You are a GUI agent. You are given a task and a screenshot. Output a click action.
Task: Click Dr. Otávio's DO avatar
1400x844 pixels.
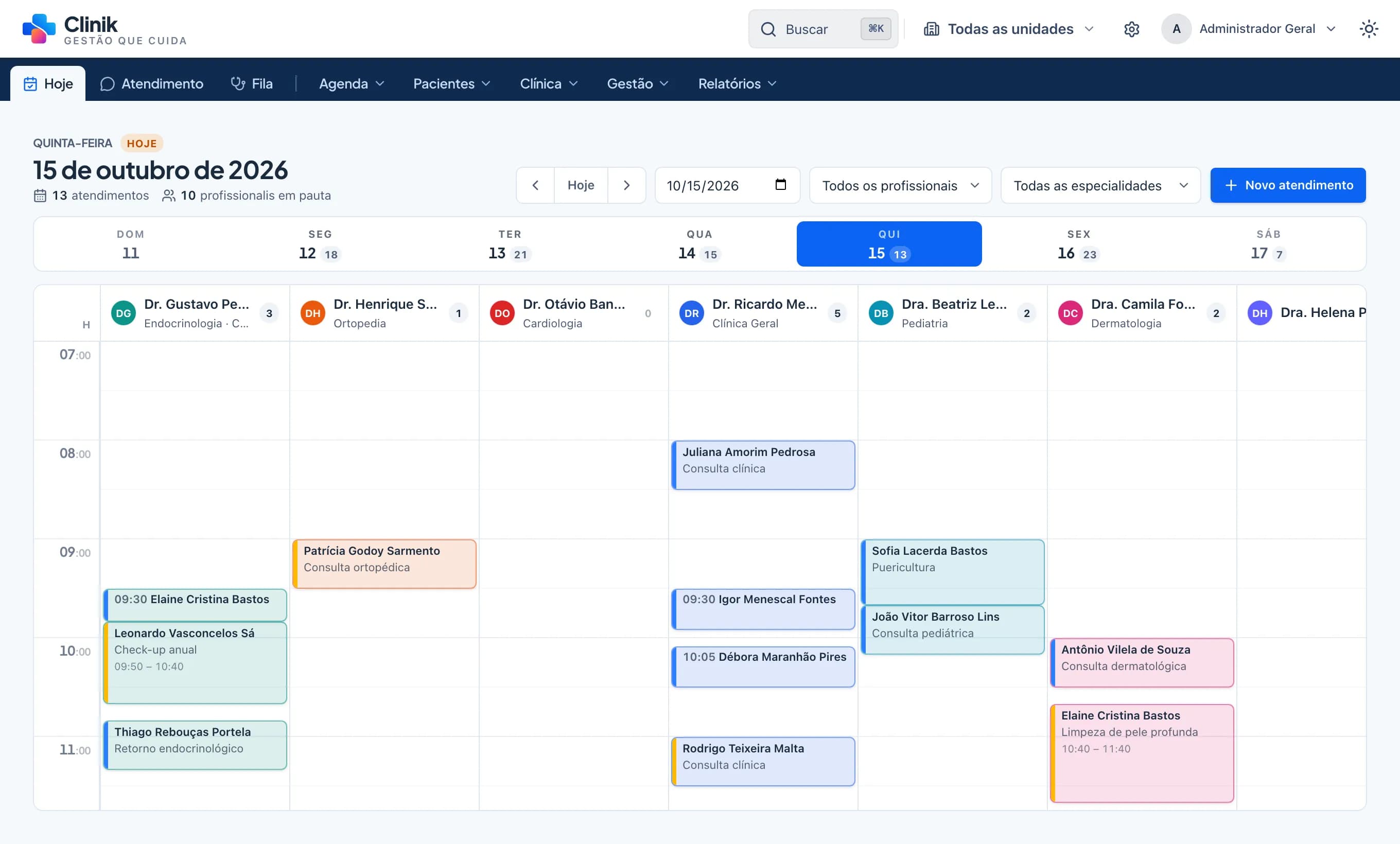click(502, 313)
